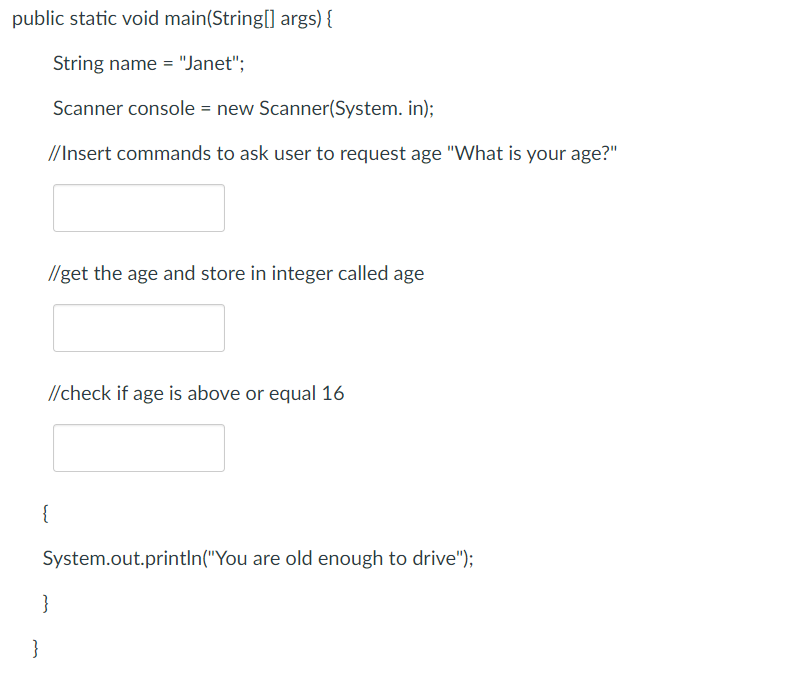Click the middle input field for reading age

[x=138, y=328]
